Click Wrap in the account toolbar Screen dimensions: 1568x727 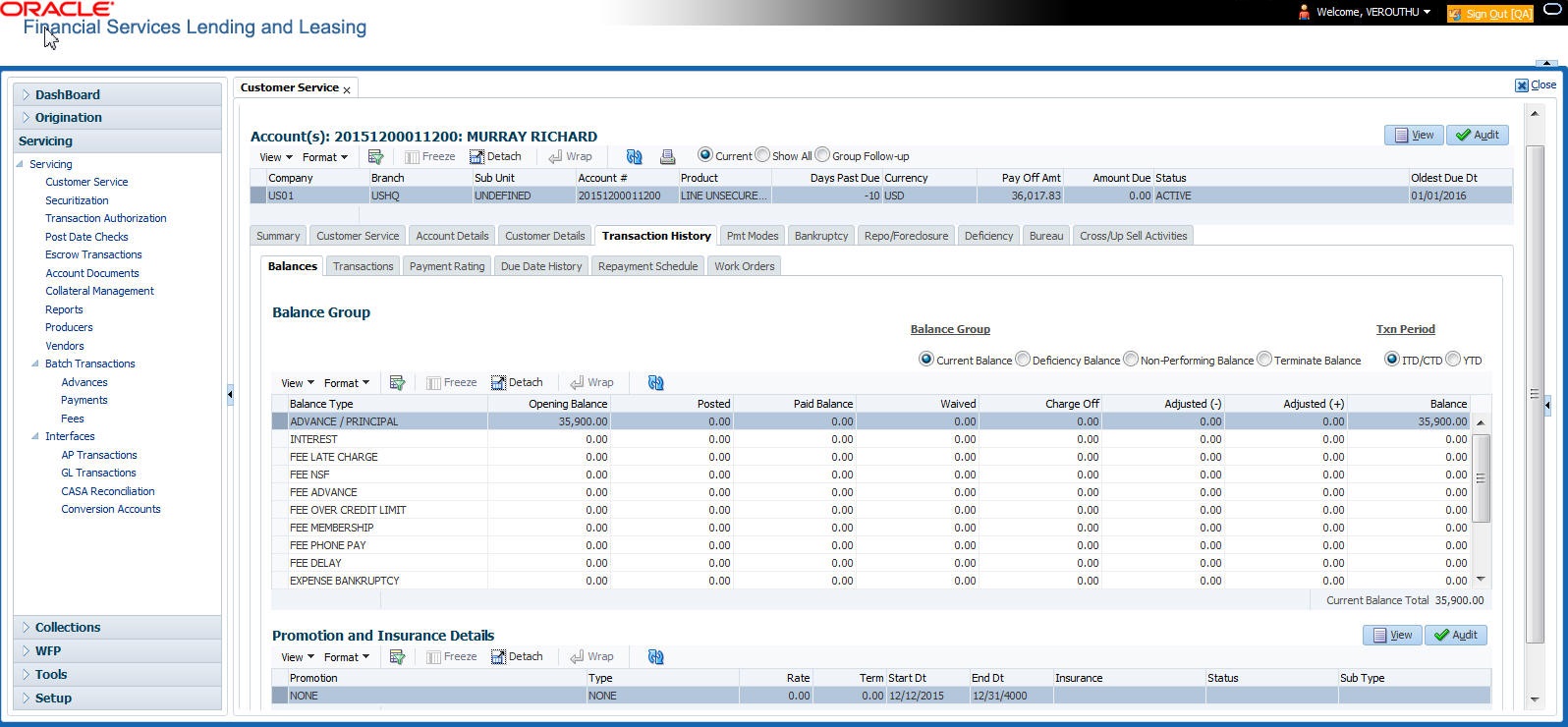[x=570, y=156]
